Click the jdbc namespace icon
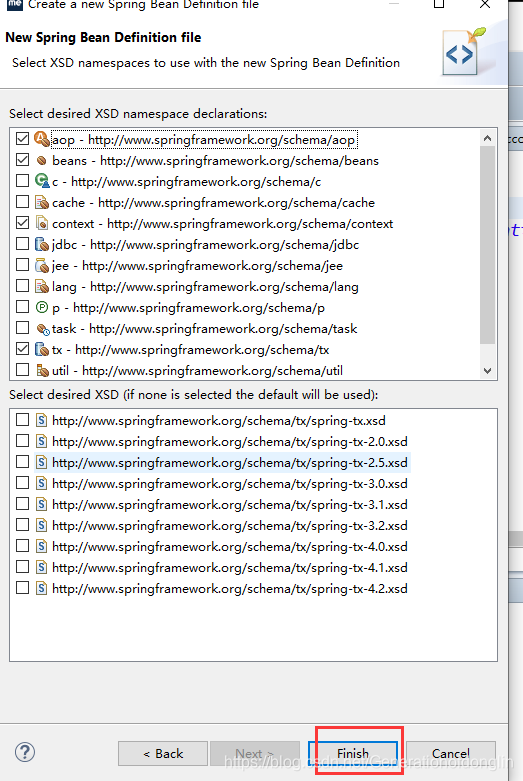Screen dimensions: 523x781 [x=42, y=244]
